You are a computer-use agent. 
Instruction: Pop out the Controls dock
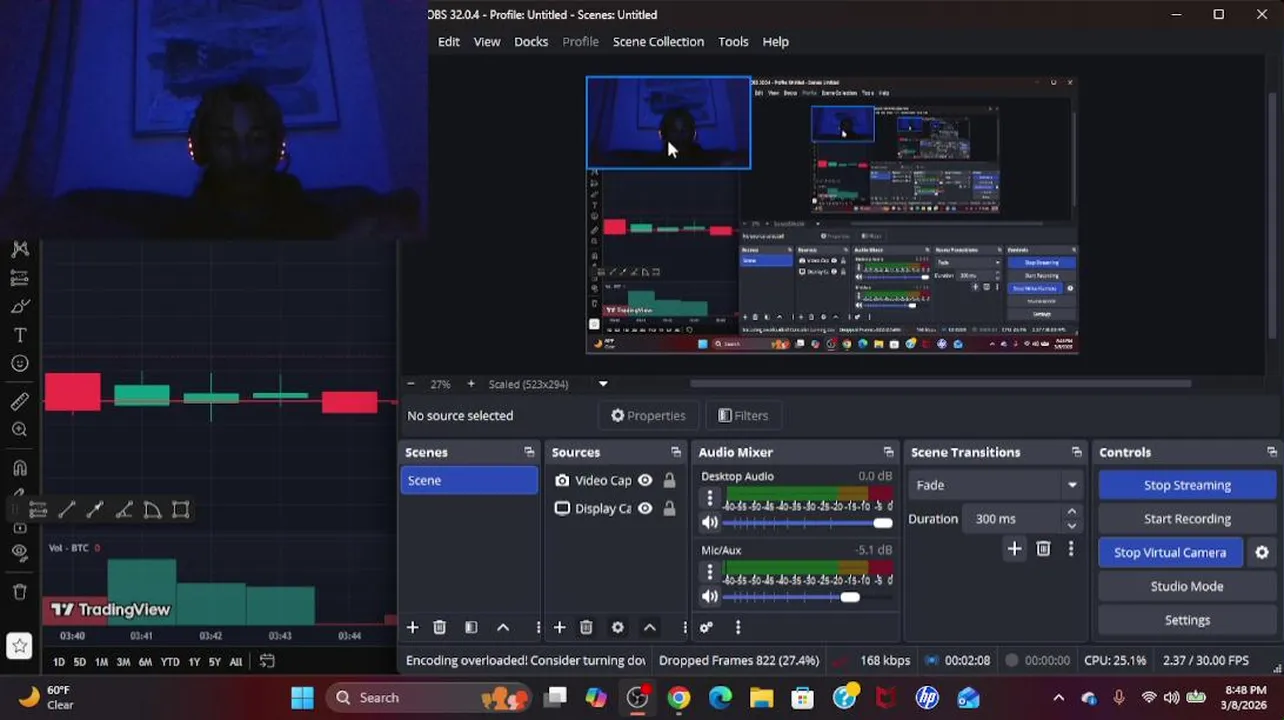(1271, 452)
